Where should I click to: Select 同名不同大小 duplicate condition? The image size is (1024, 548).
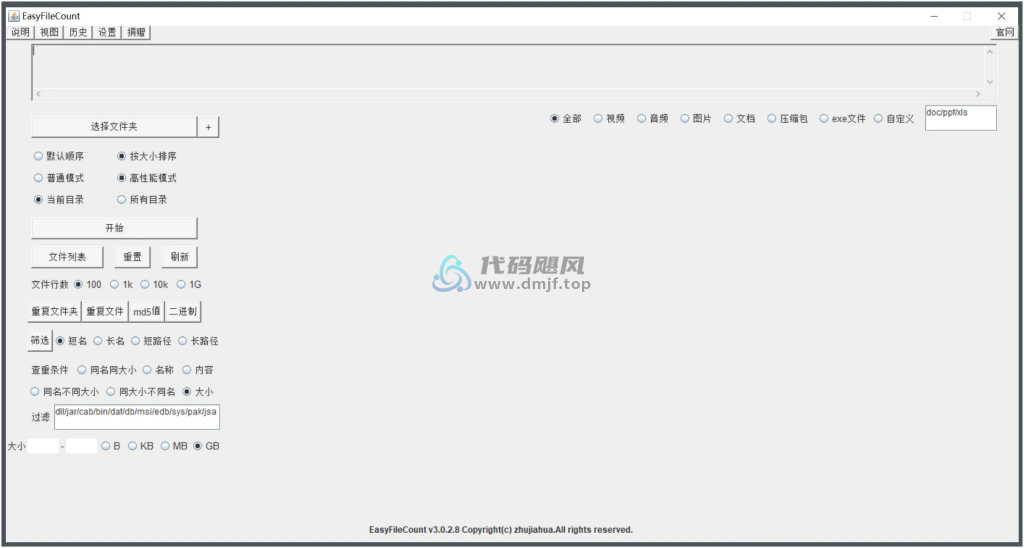click(65, 392)
